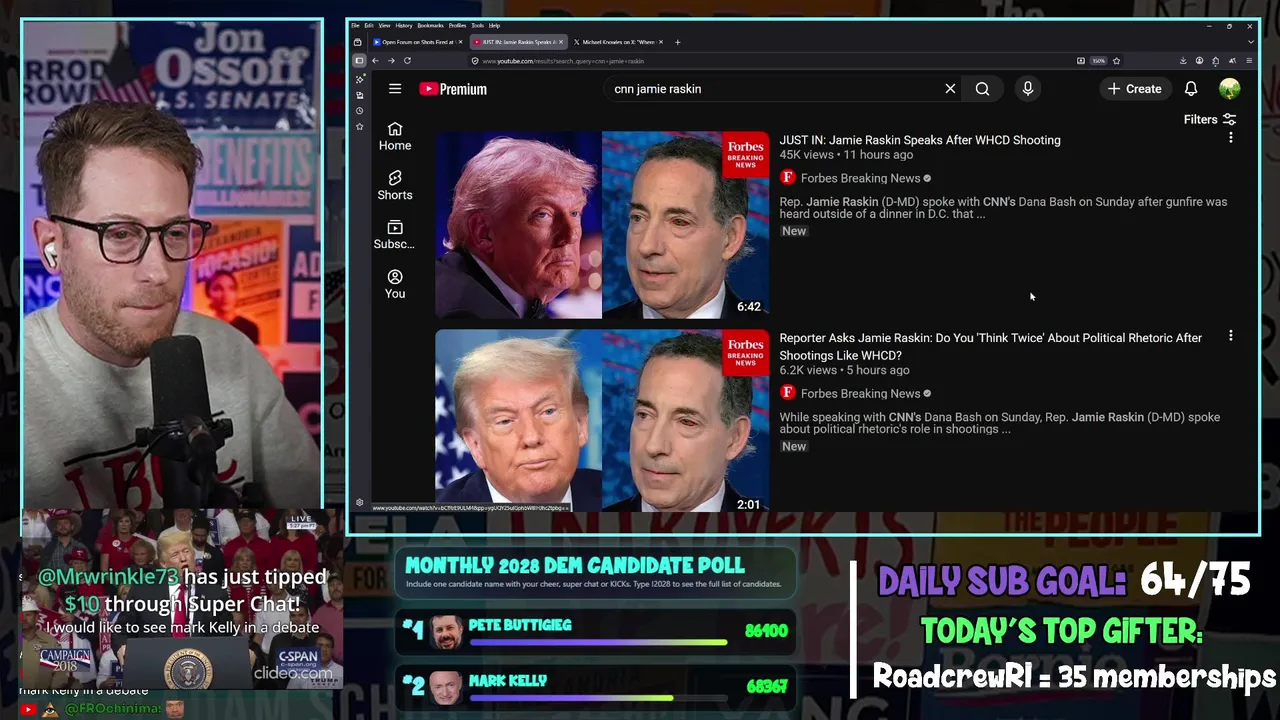The height and width of the screenshot is (720, 1280).
Task: Open browser History sidebar clock icon
Action: [x=359, y=111]
